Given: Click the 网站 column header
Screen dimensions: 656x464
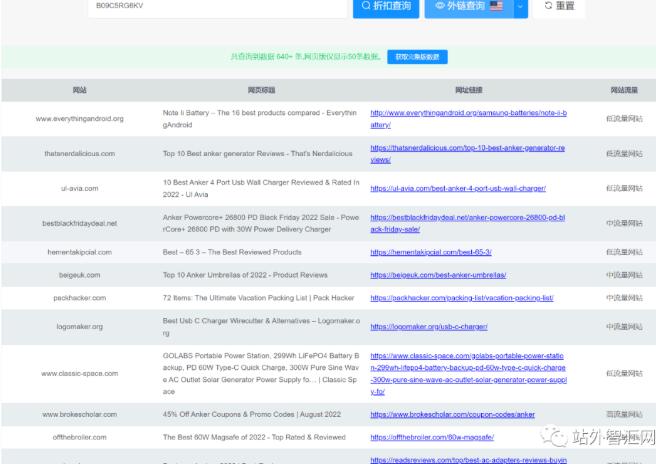Looking at the screenshot, I should [79, 90].
